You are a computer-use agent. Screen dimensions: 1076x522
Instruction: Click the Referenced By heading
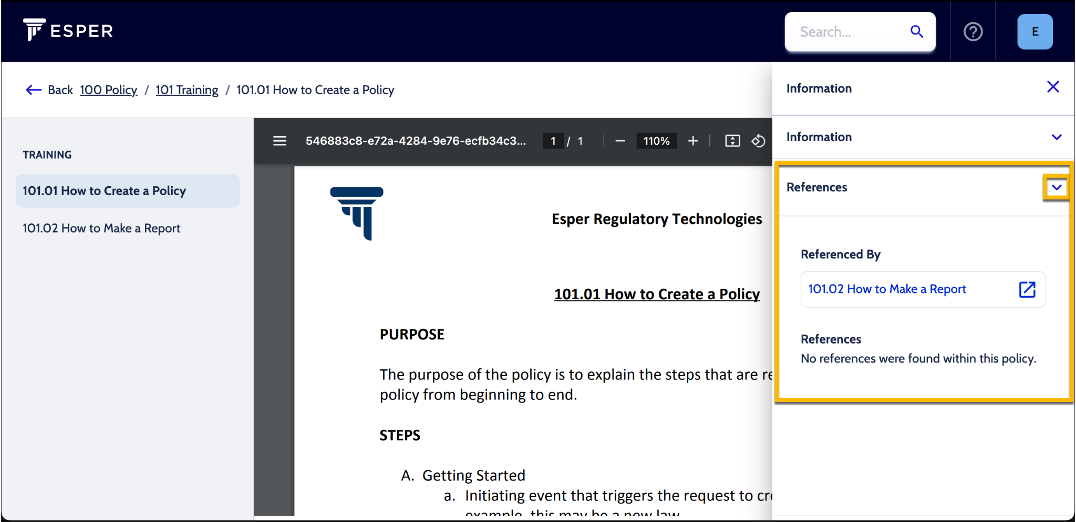841,254
